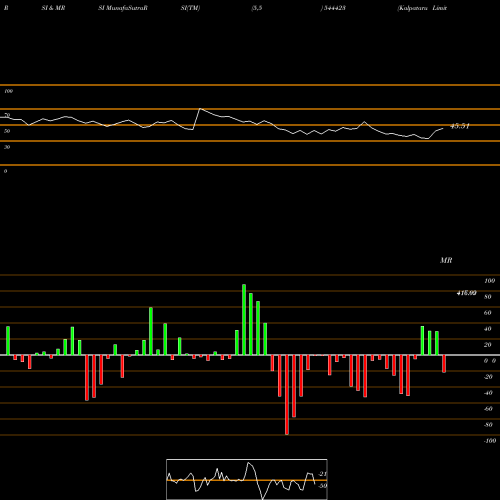500x500 pixels.
Task: Click the 'MR' label above the bar chart
Action: pyautogui.click(x=446, y=260)
